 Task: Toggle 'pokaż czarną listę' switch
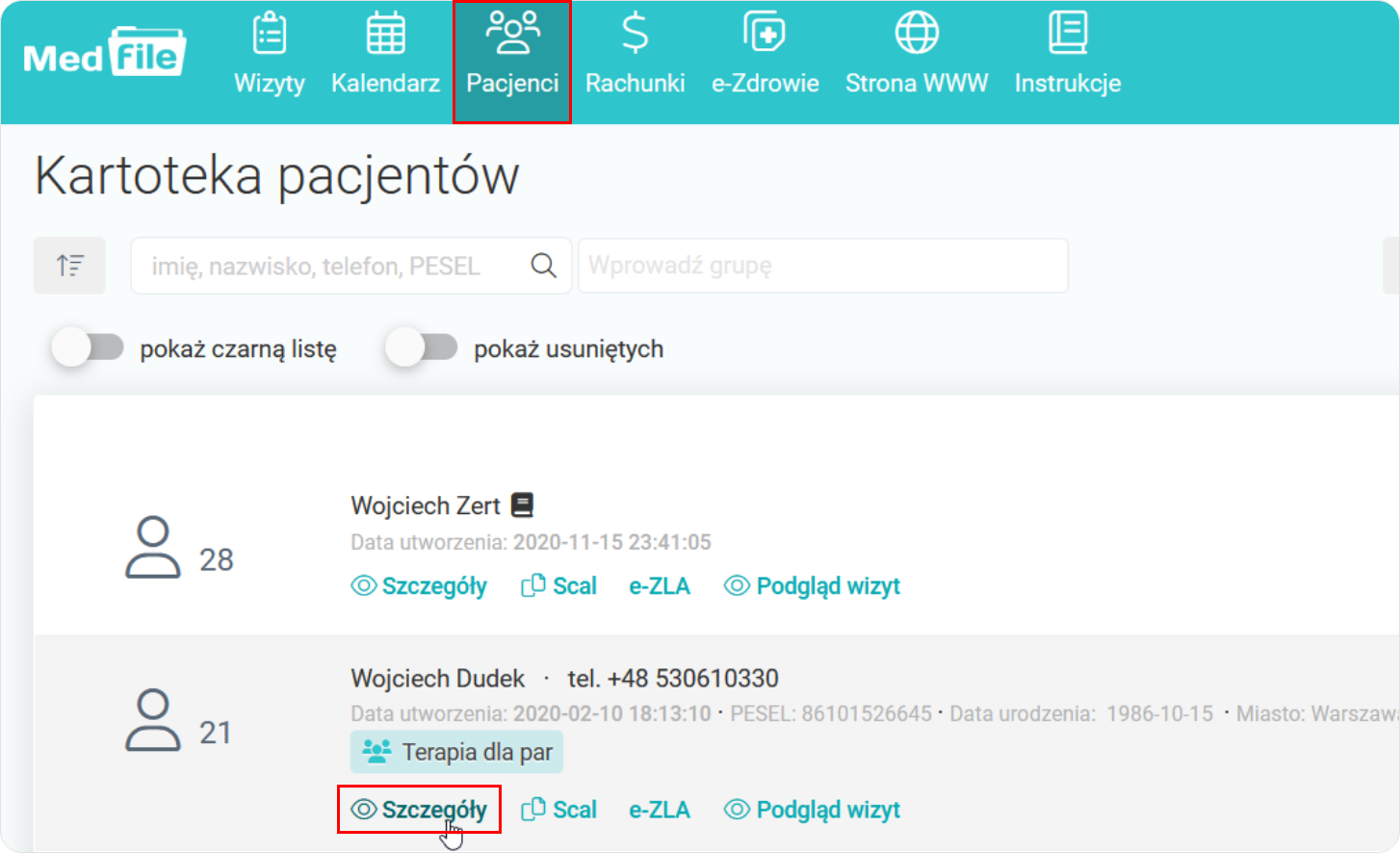click(89, 349)
